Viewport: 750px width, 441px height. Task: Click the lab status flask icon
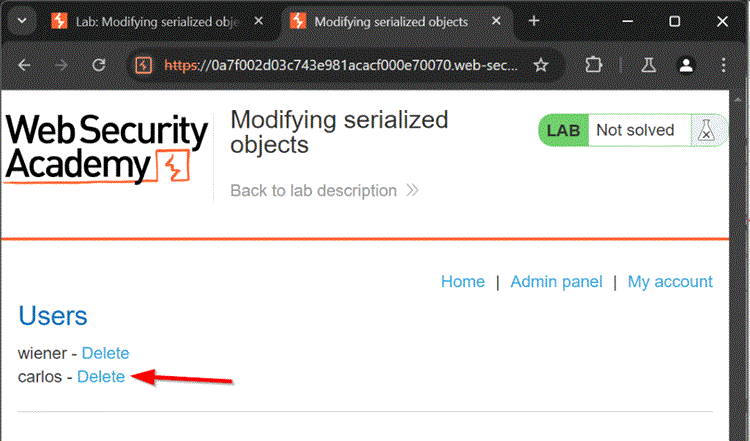[705, 130]
